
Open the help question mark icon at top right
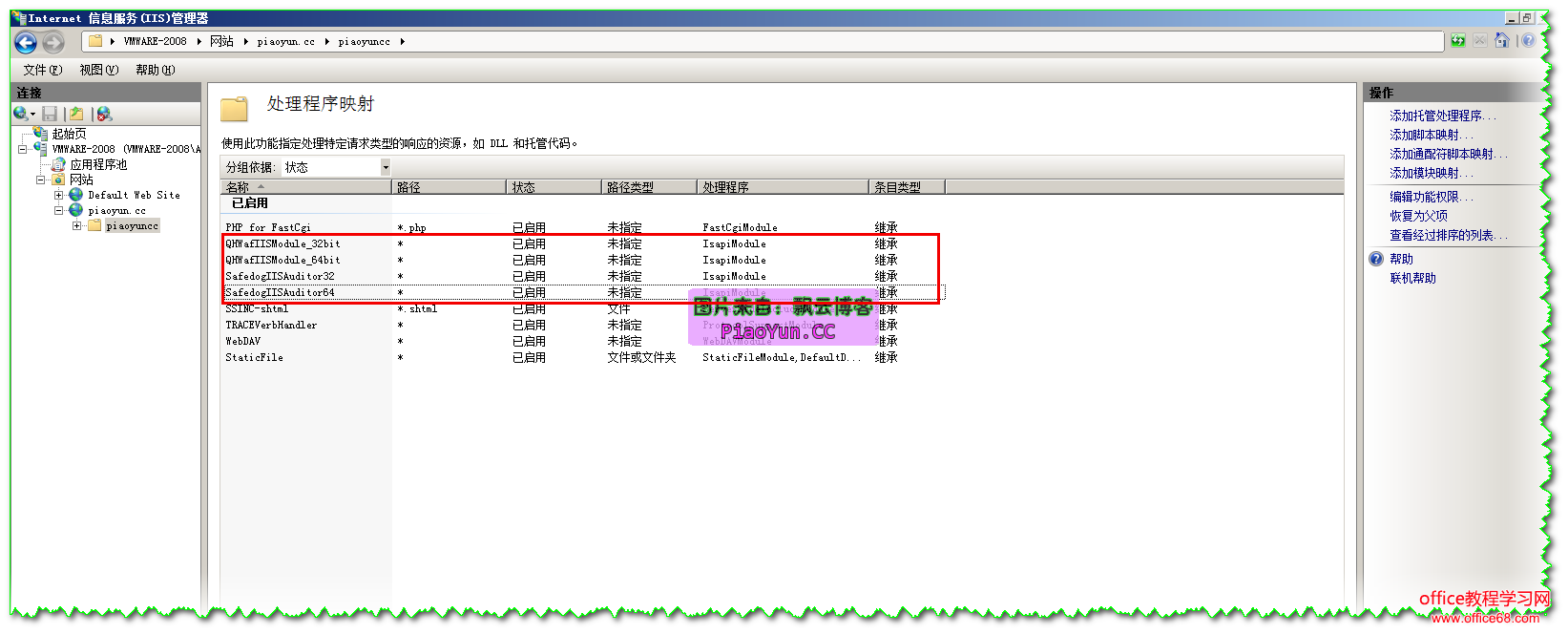point(1528,40)
